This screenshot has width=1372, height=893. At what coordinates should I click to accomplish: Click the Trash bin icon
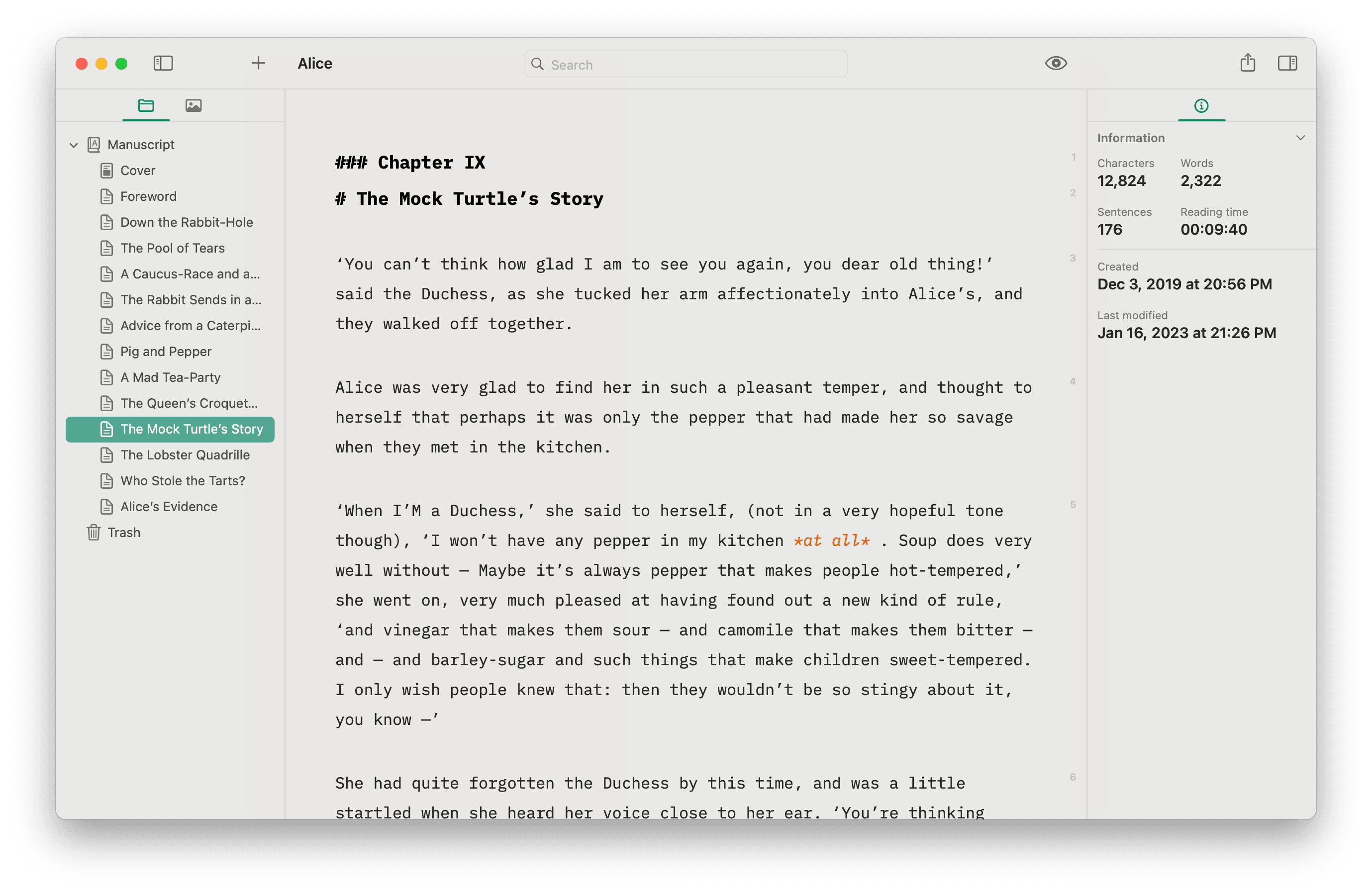point(94,533)
